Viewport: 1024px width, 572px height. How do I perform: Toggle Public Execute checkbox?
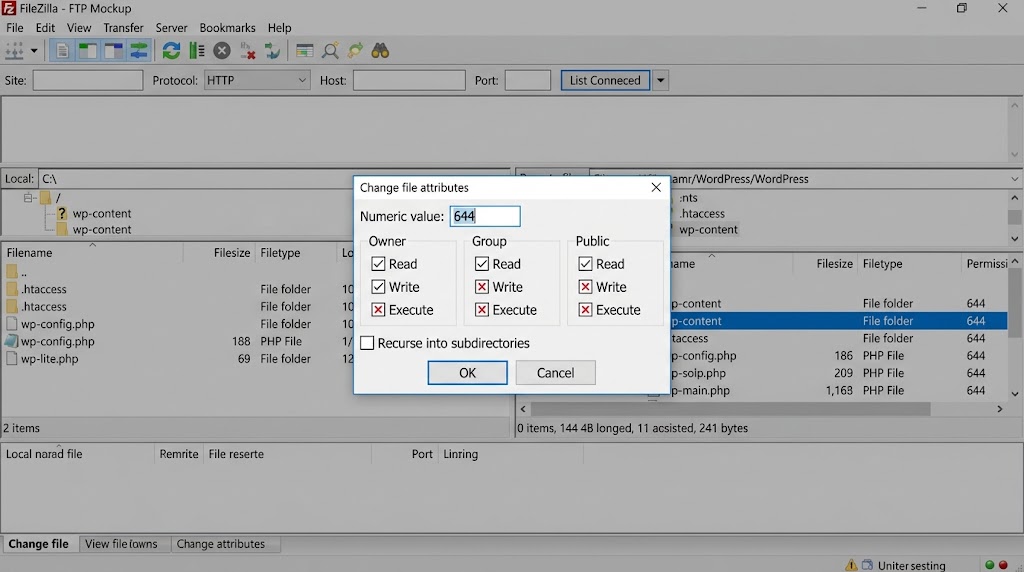(585, 310)
